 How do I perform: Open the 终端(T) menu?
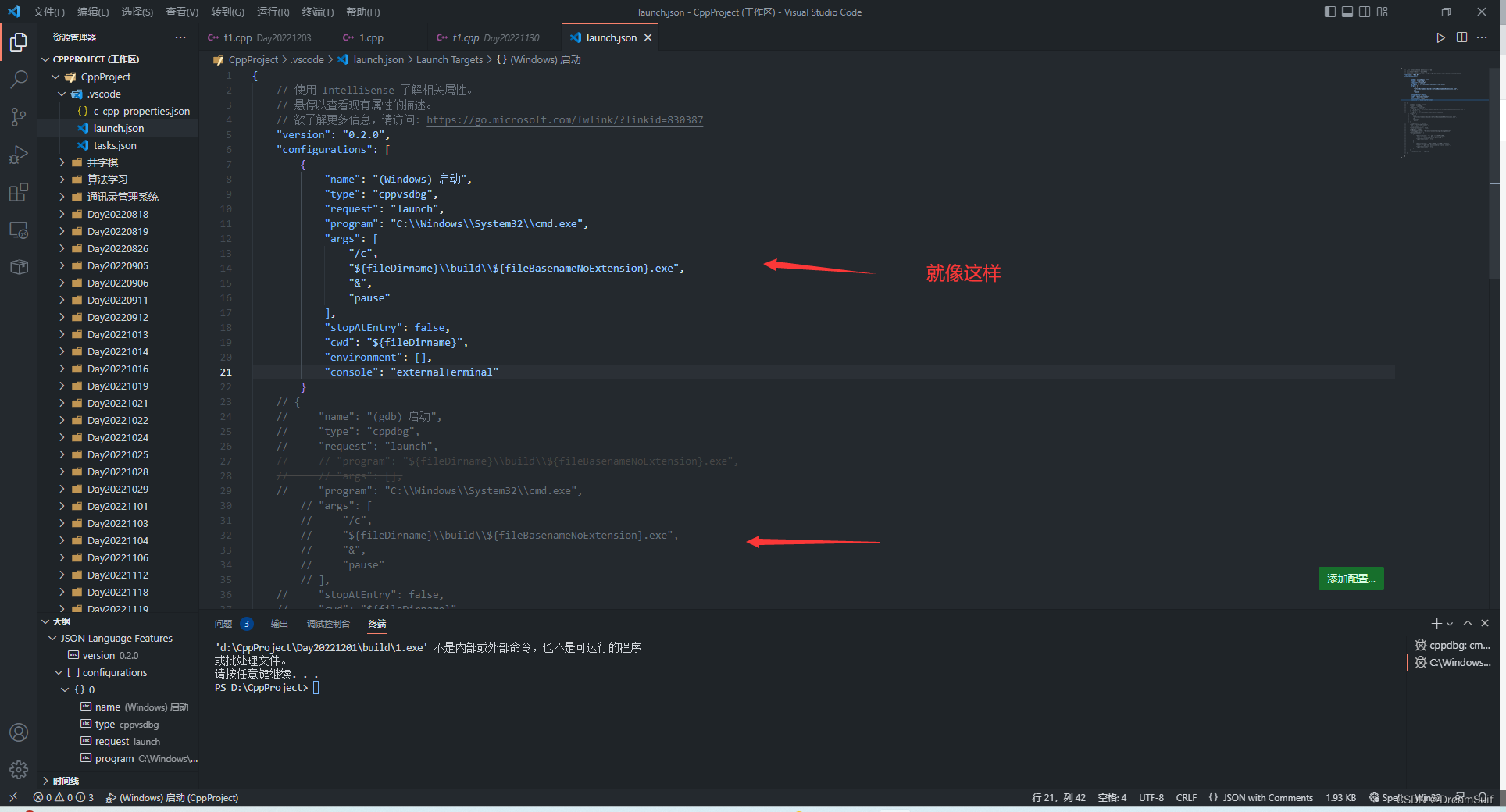coord(317,12)
